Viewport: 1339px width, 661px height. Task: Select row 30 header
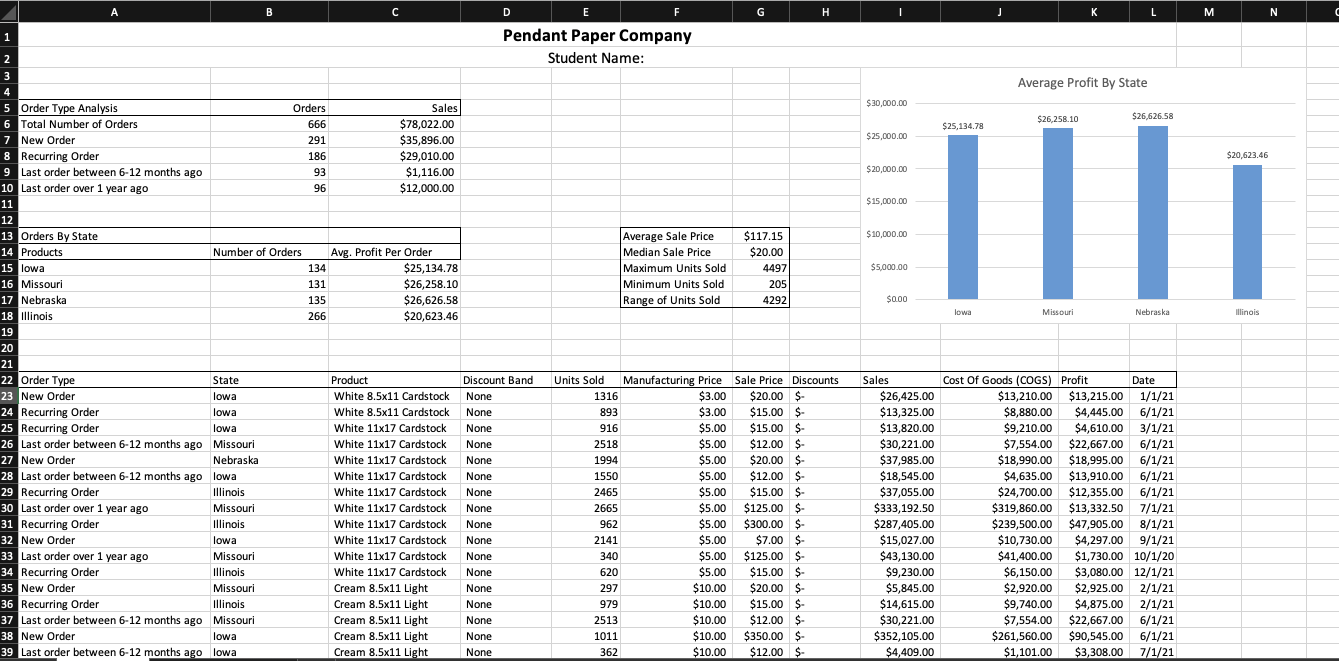(9, 508)
